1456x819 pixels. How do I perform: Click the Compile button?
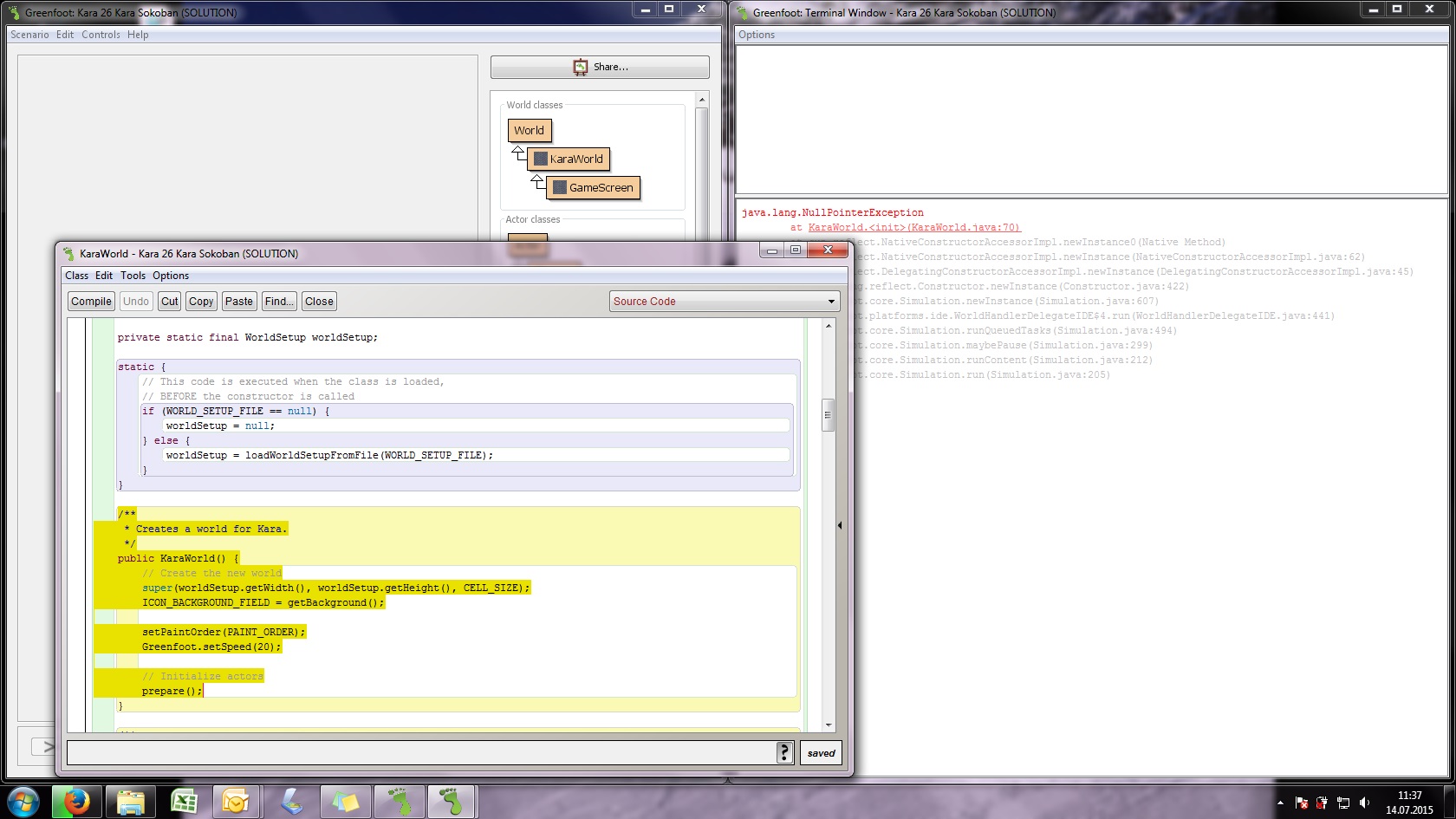click(91, 302)
